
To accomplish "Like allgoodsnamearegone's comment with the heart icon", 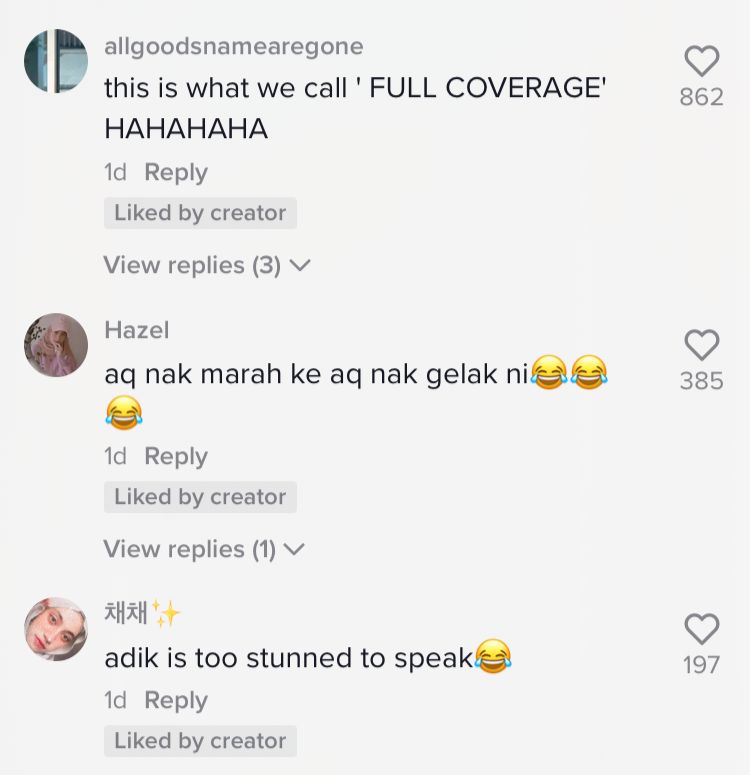I will [x=702, y=61].
